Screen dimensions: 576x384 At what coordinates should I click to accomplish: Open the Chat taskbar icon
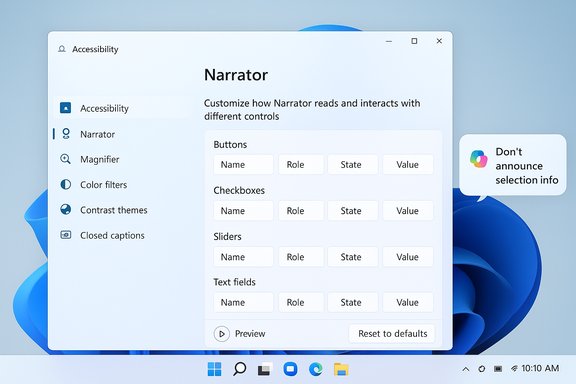290,369
